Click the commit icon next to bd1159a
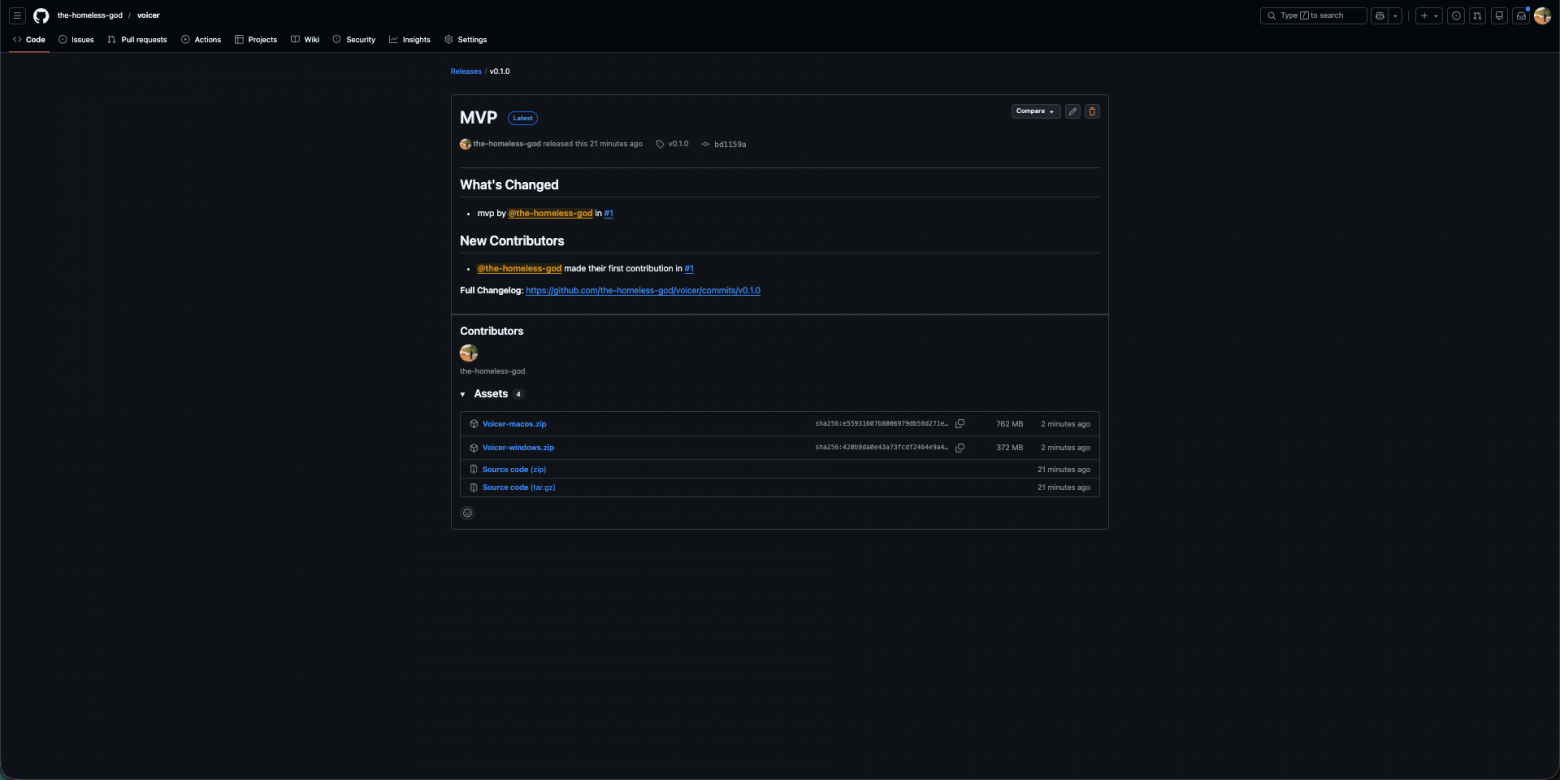Image resolution: width=1560 pixels, height=780 pixels. point(705,144)
